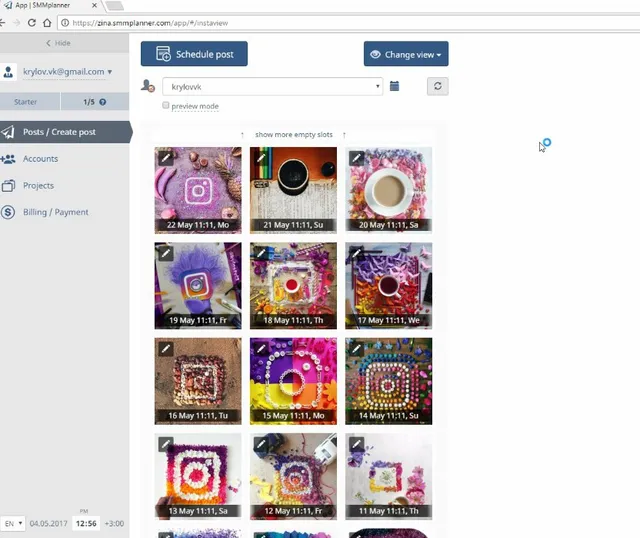
Task: Click the user profile icon in sidebar
Action: (8, 72)
